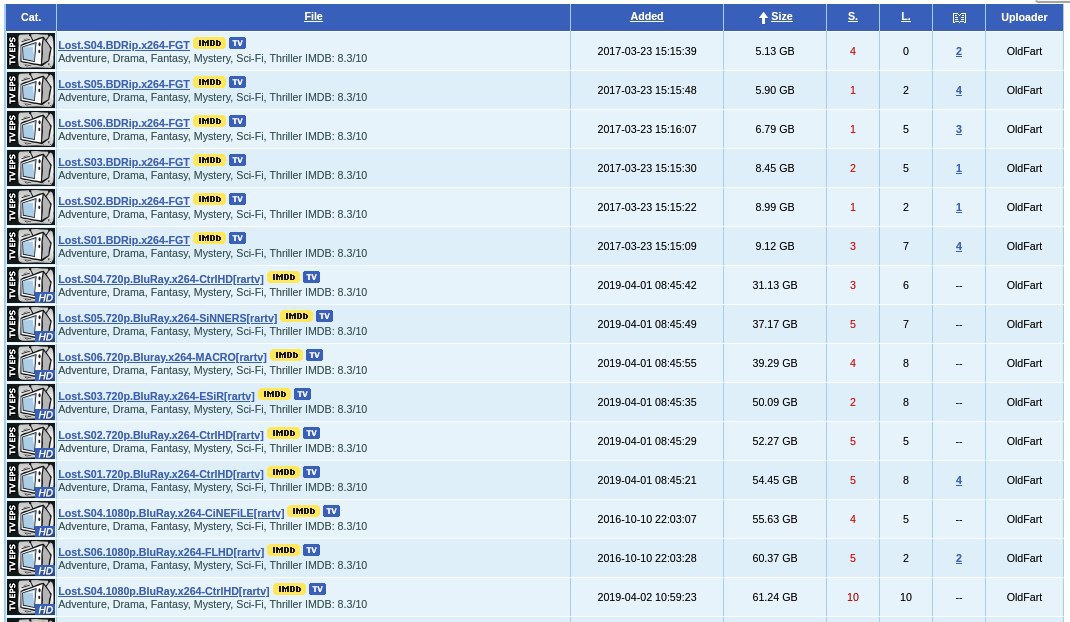
Task: Click TV badge for Lost.S05.720p SiNNERS
Action: tap(325, 316)
